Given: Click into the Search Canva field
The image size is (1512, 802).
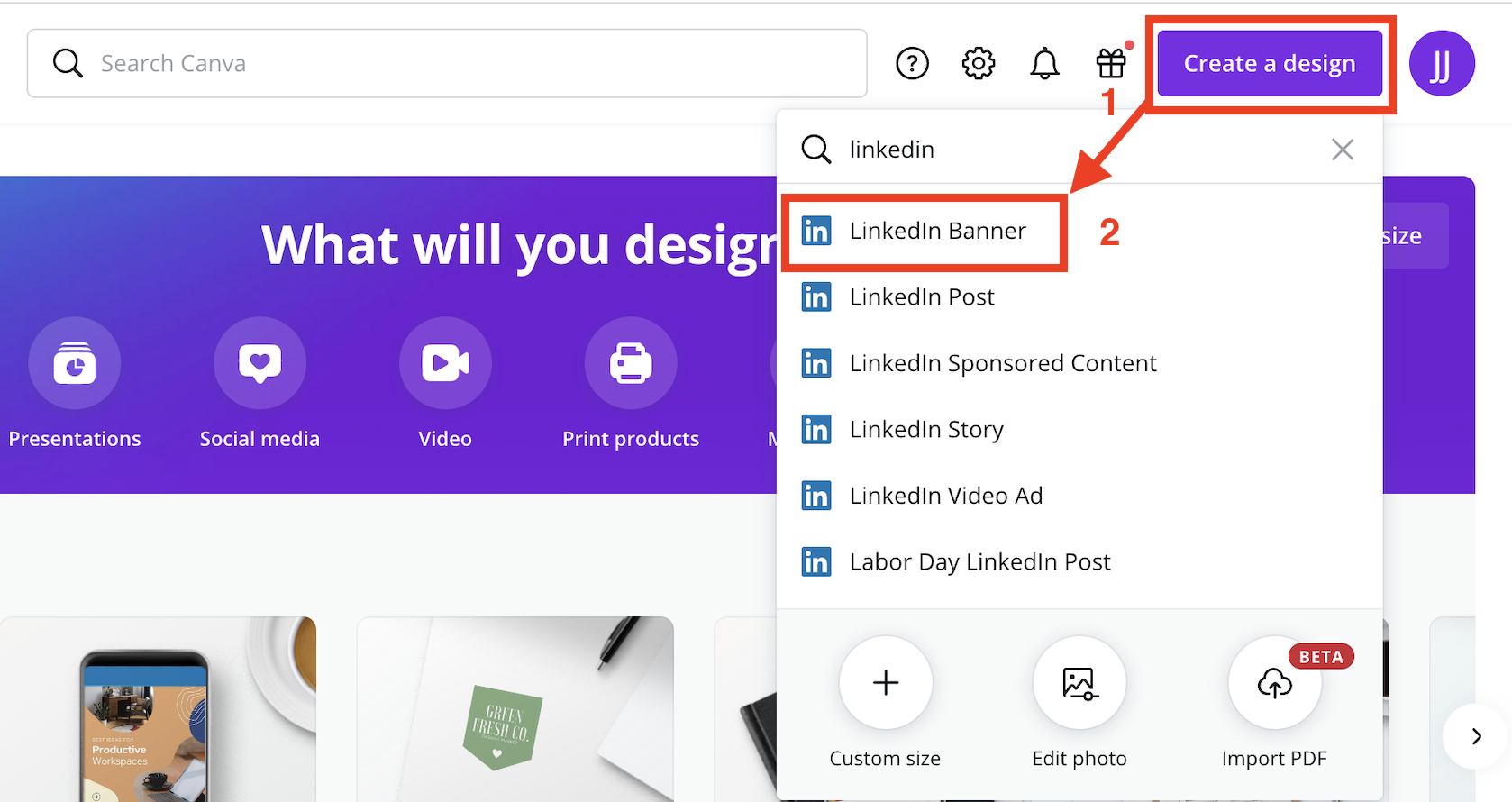Looking at the screenshot, I should pyautogui.click(x=447, y=63).
